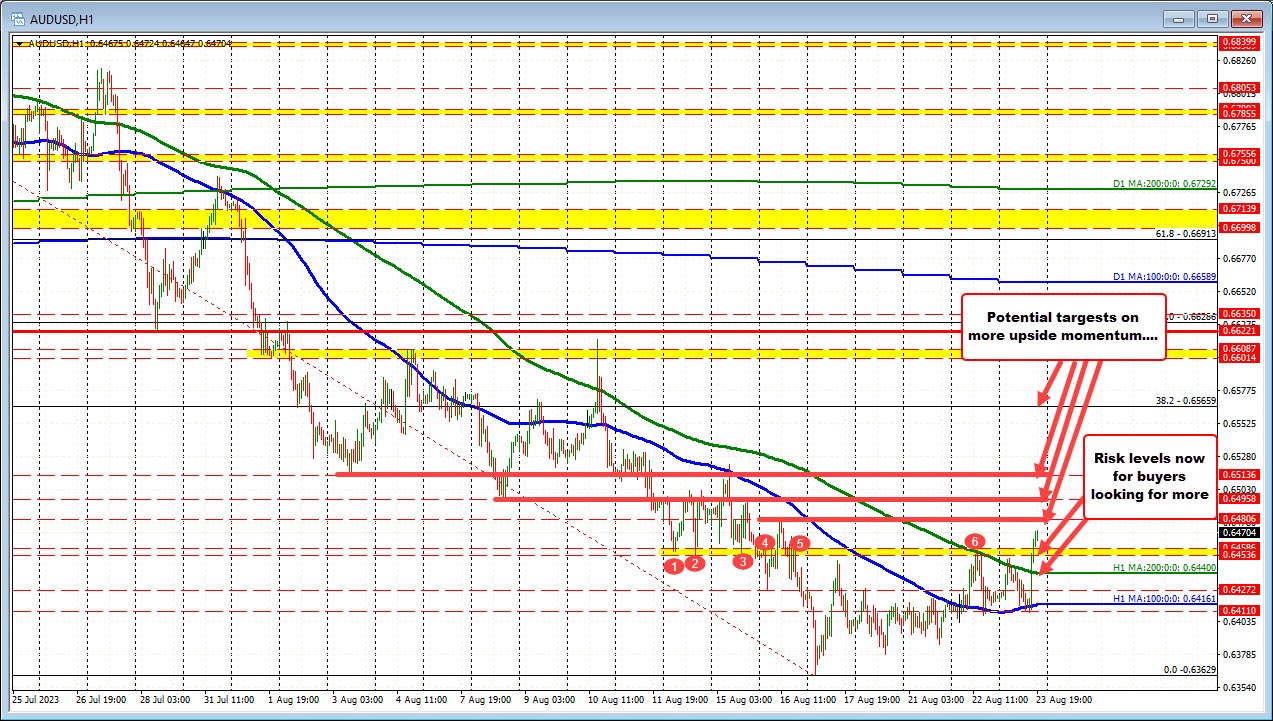This screenshot has width=1273, height=721.
Task: Select the numbered marker 5 on the chart
Action: 798,544
